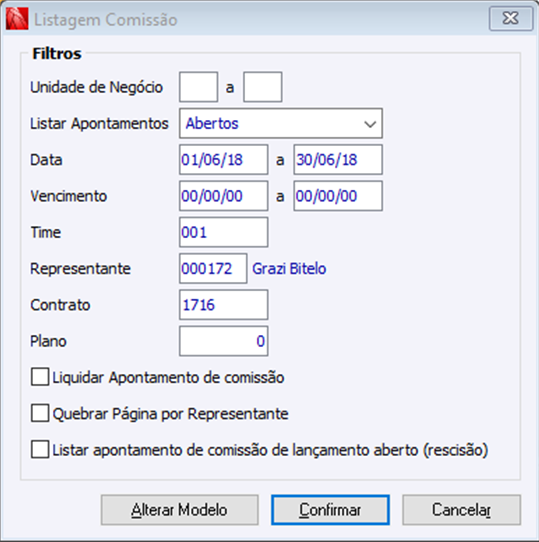Click the second Vencimento date field
This screenshot has height=542, width=539.
[338, 196]
